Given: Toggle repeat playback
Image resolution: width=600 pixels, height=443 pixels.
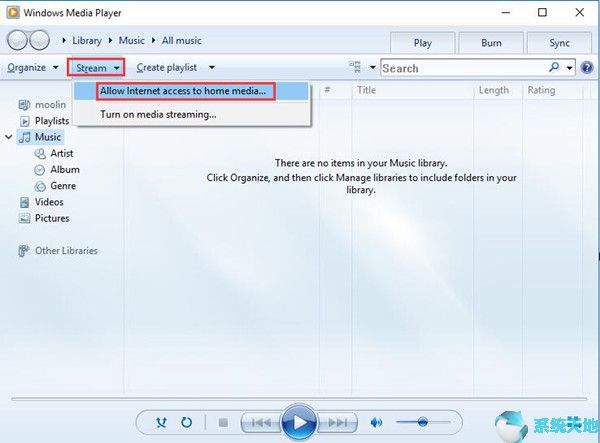Looking at the screenshot, I should 186,422.
